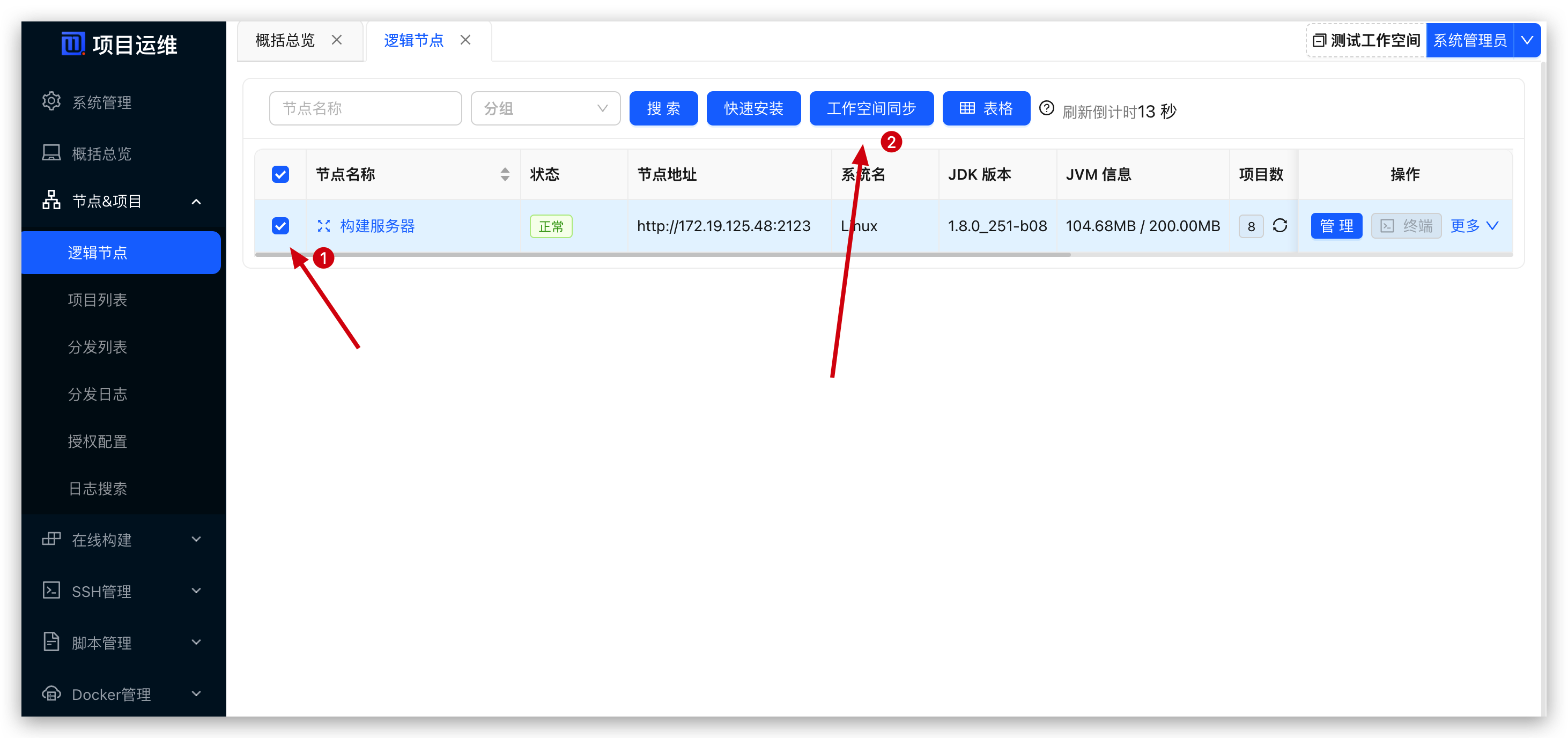Click the fullscreen icon beside 构建服务器
The width and height of the screenshot is (1568, 738).
pyautogui.click(x=324, y=226)
